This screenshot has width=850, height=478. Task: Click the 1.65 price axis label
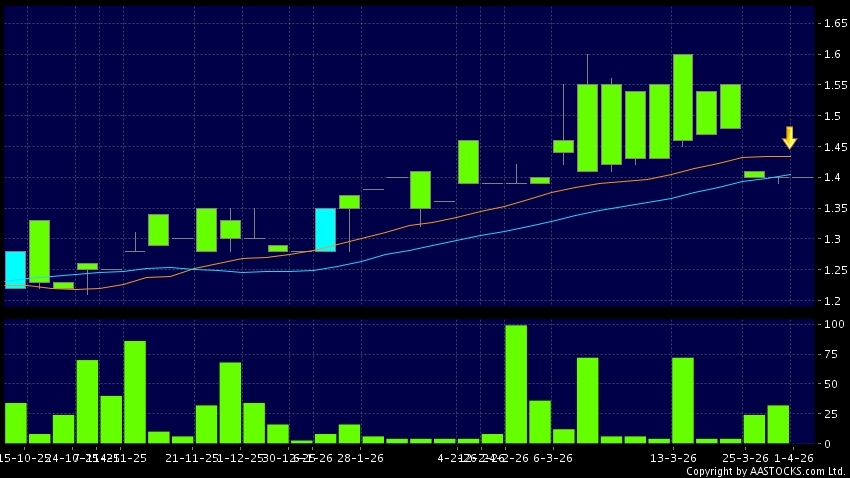coord(831,23)
